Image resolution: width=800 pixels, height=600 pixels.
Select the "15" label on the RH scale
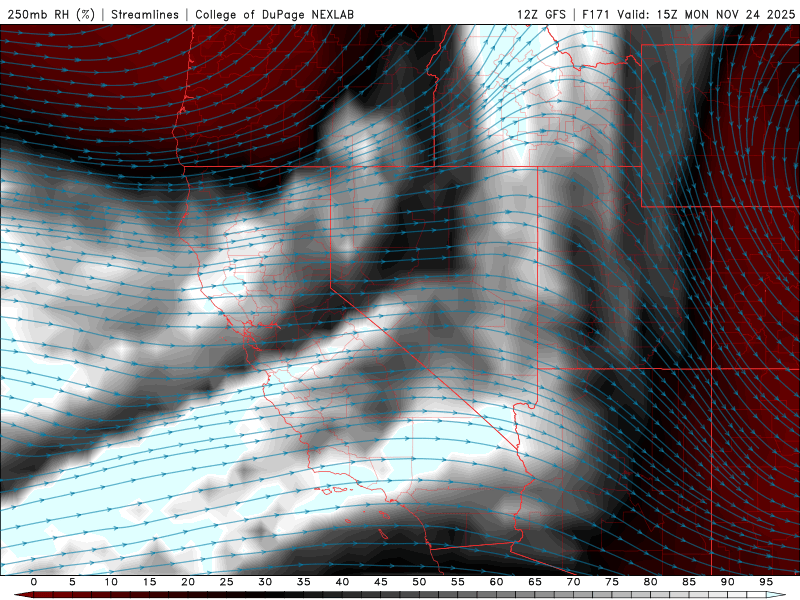pos(149,582)
